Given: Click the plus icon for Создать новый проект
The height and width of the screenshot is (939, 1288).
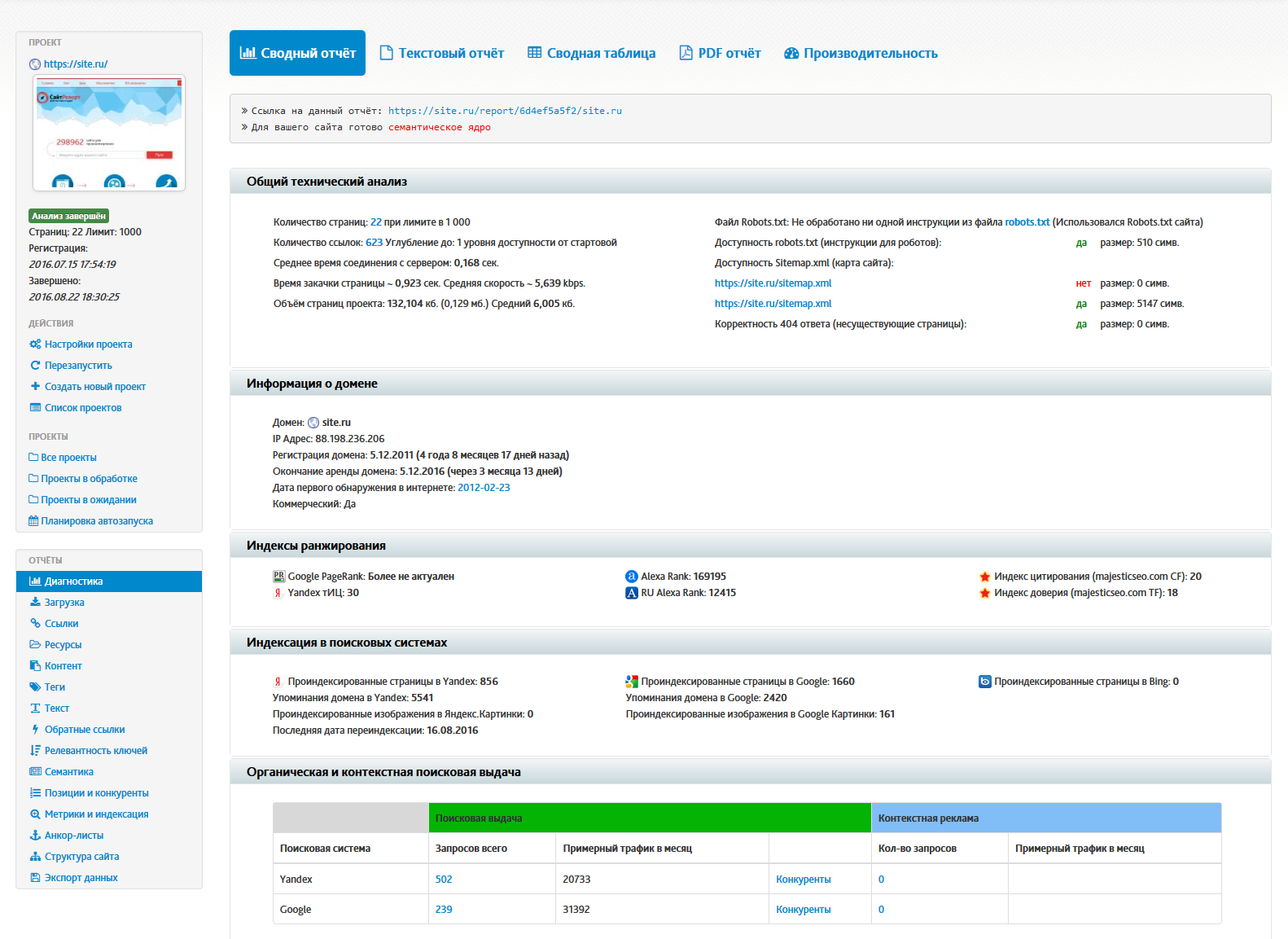Looking at the screenshot, I should 35,387.
